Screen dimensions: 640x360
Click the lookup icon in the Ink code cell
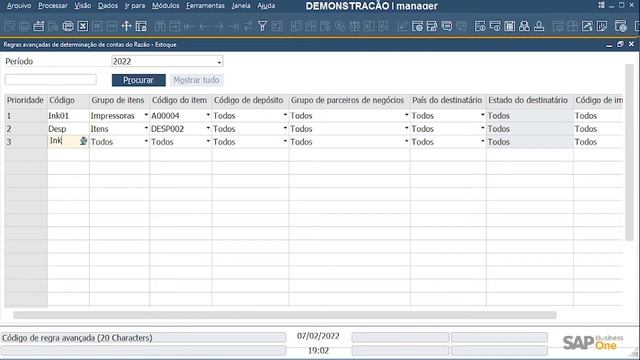(83, 141)
